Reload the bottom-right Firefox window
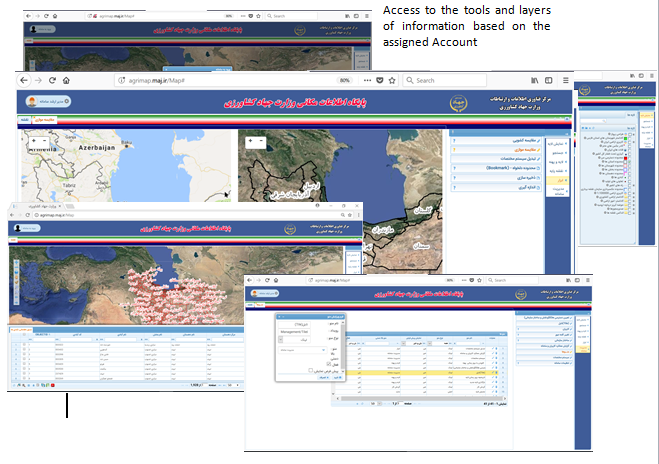The image size is (659, 464). [x=267, y=280]
